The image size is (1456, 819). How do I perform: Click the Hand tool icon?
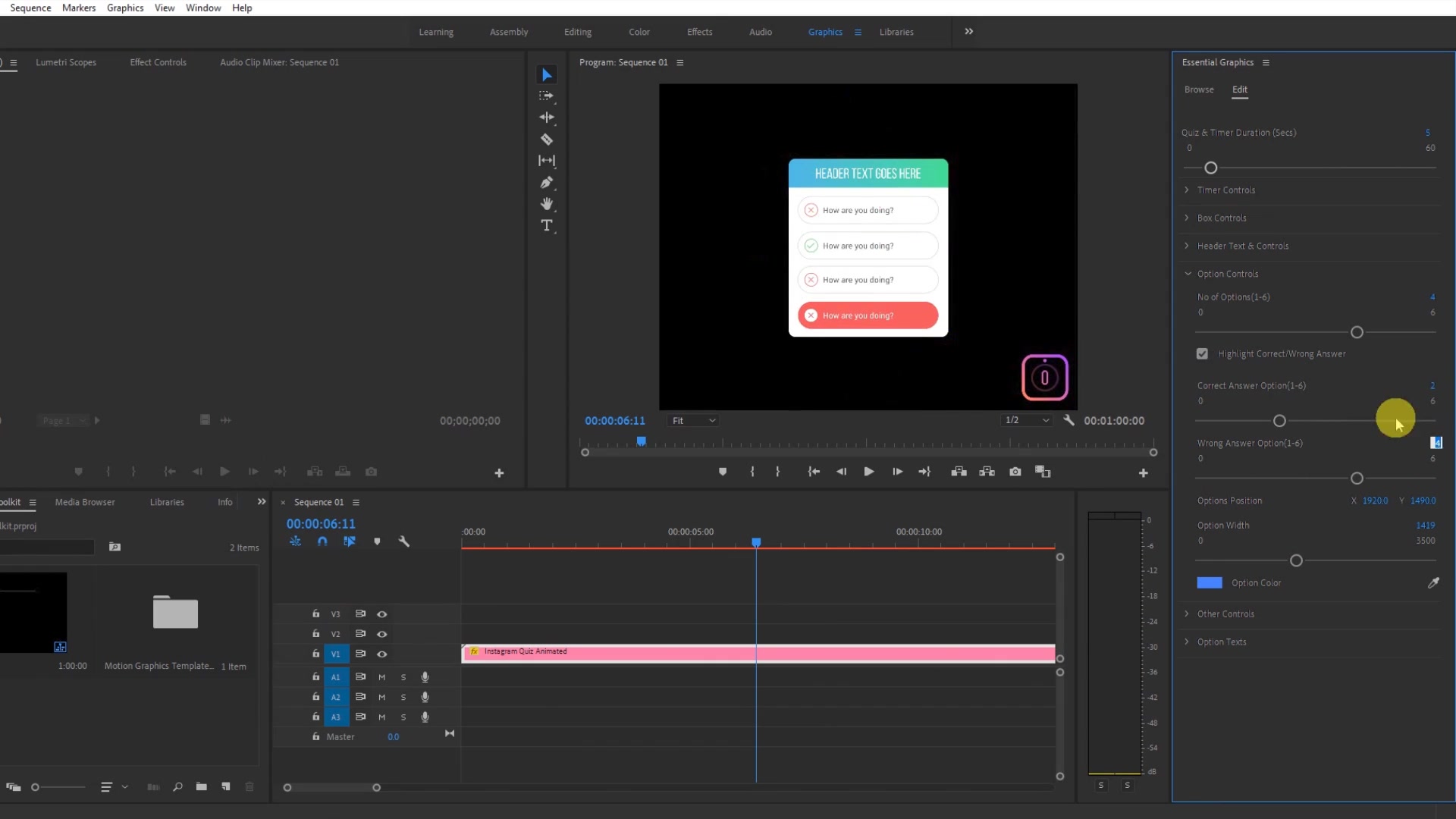pos(548,204)
